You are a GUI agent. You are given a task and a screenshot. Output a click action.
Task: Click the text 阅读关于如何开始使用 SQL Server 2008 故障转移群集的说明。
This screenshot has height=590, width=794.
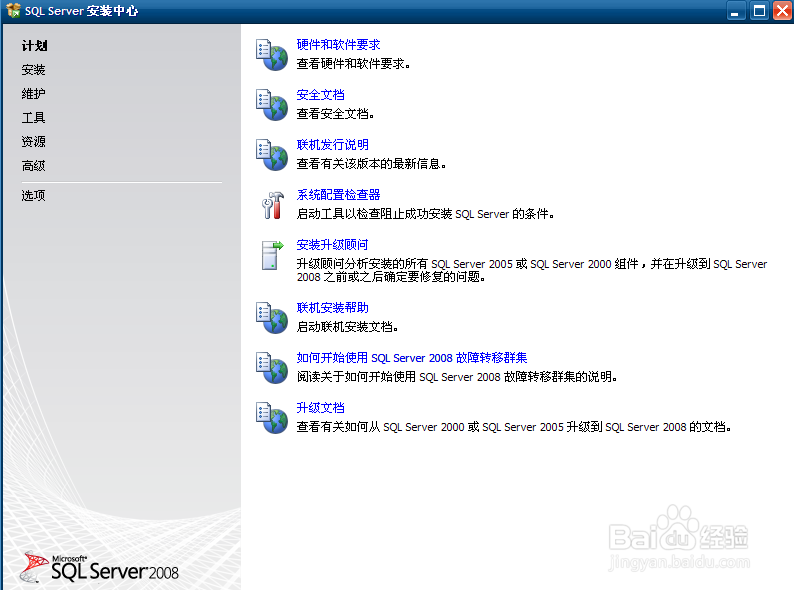[457, 377]
